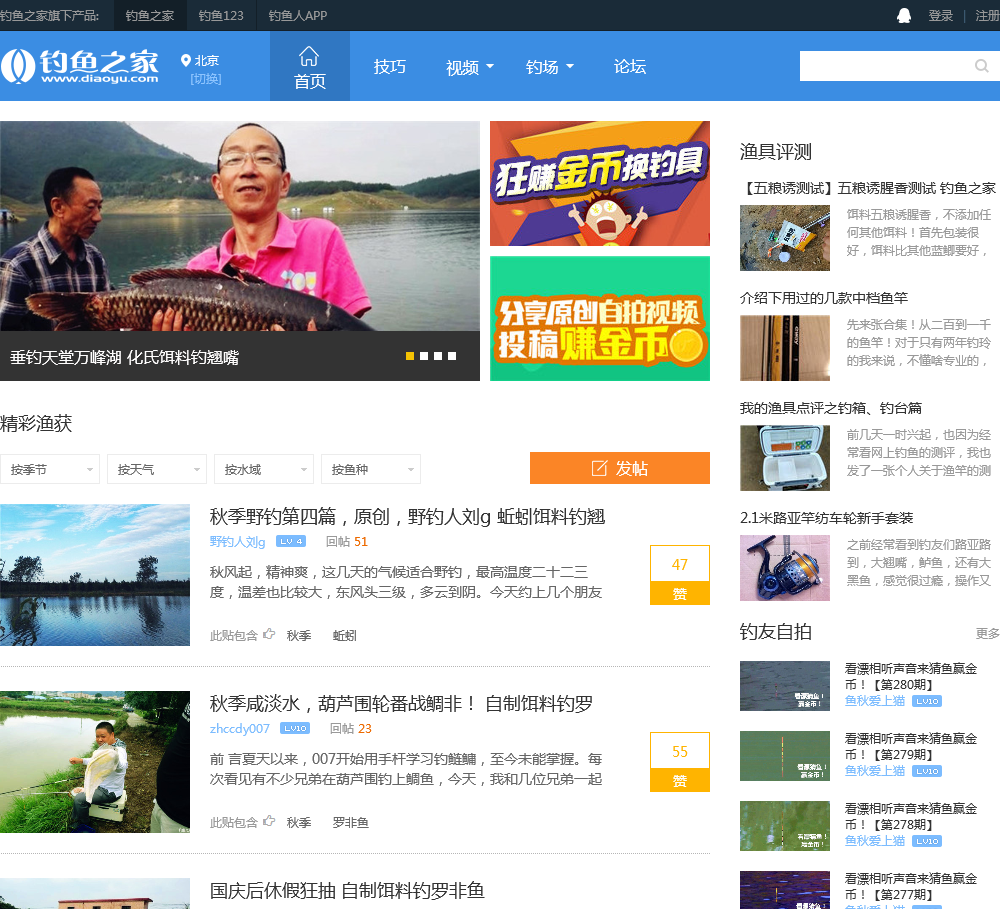Screen dimensions: 1000x909
Task: Select the first carousel dot
Action: [x=410, y=356]
